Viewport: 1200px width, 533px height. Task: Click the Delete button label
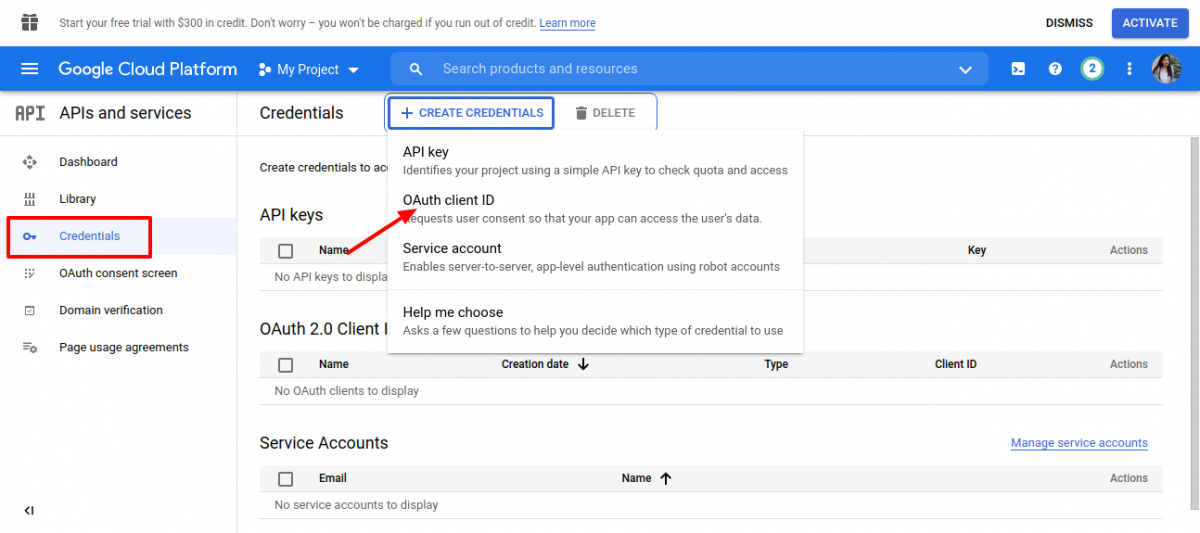pos(614,113)
